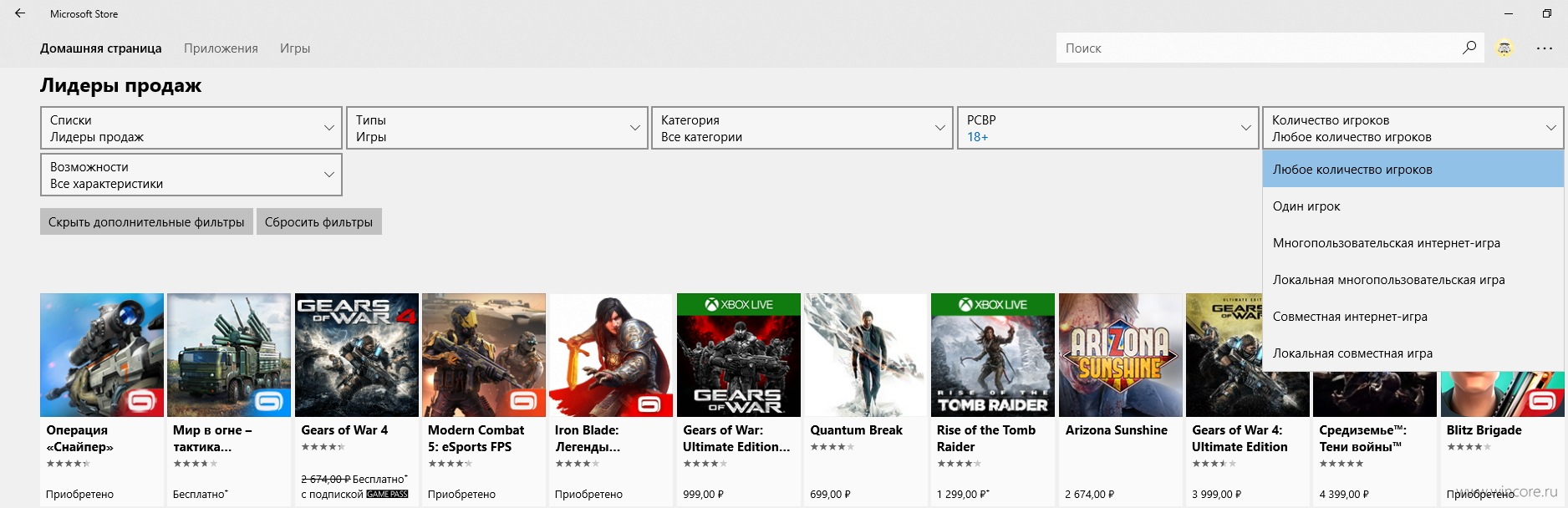The width and height of the screenshot is (1568, 508).
Task: Expand the Типы dropdown
Action: click(x=497, y=128)
